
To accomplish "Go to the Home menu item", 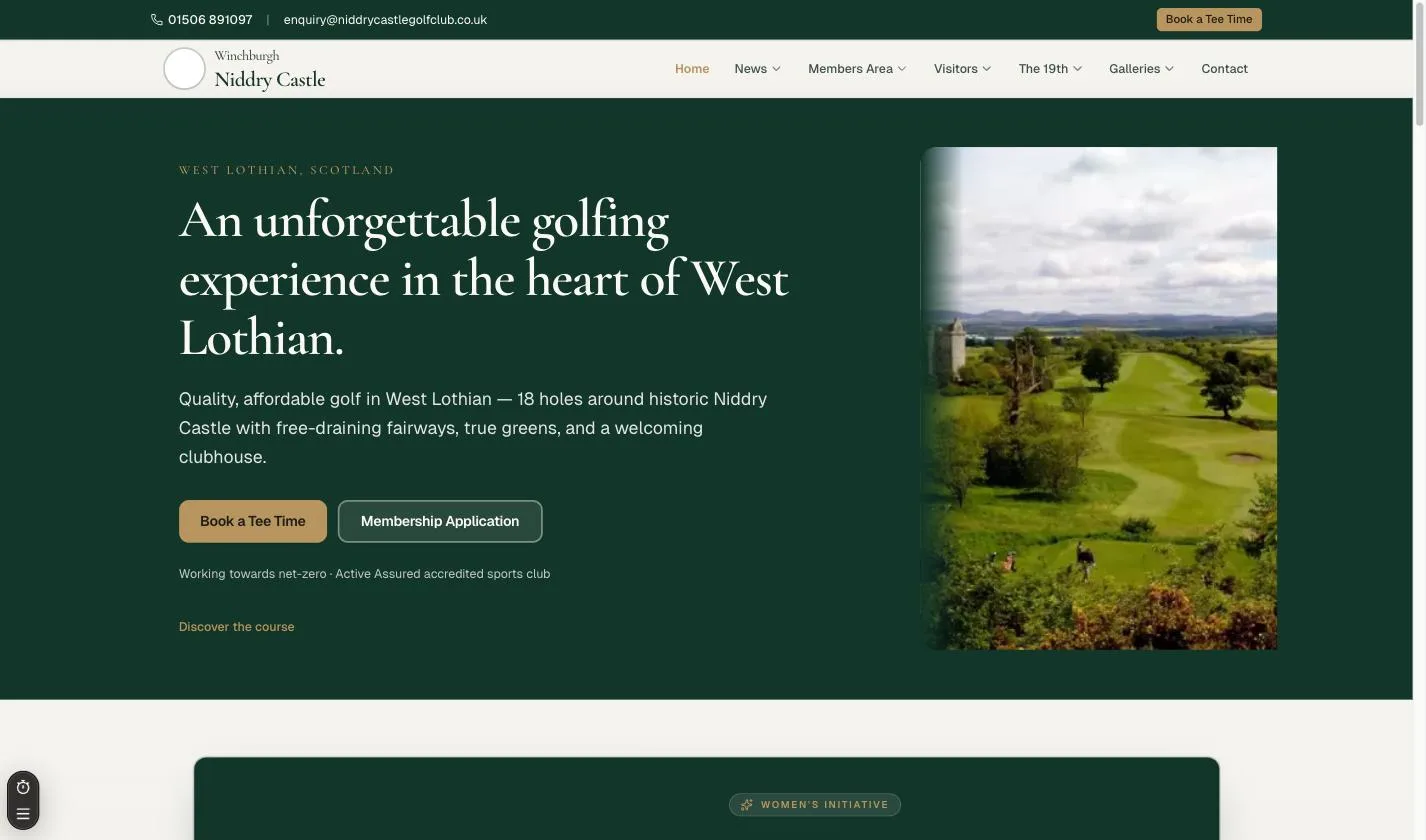I will click(x=692, y=69).
